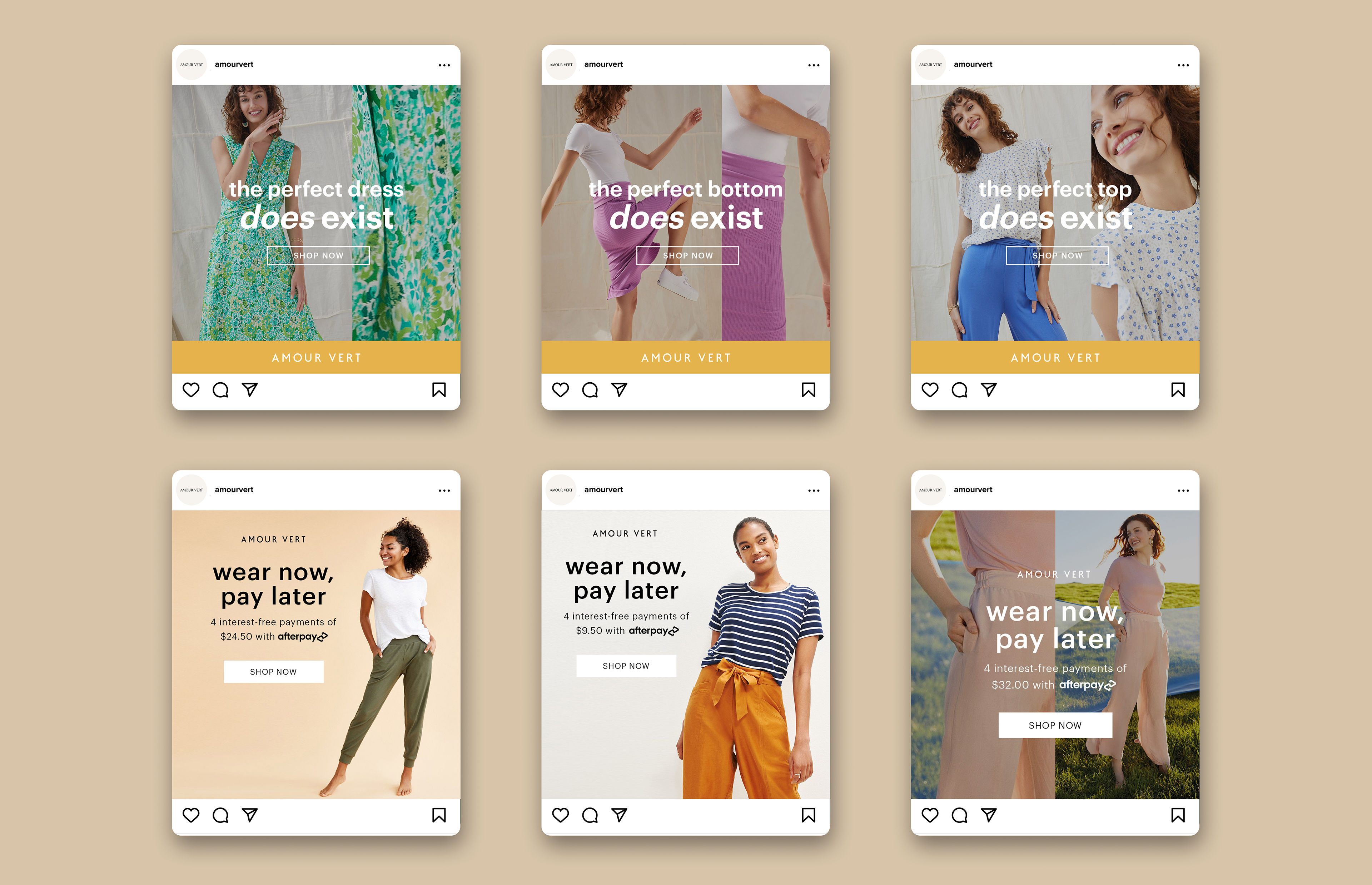
Task: Like the purple skirt post
Action: pos(560,390)
